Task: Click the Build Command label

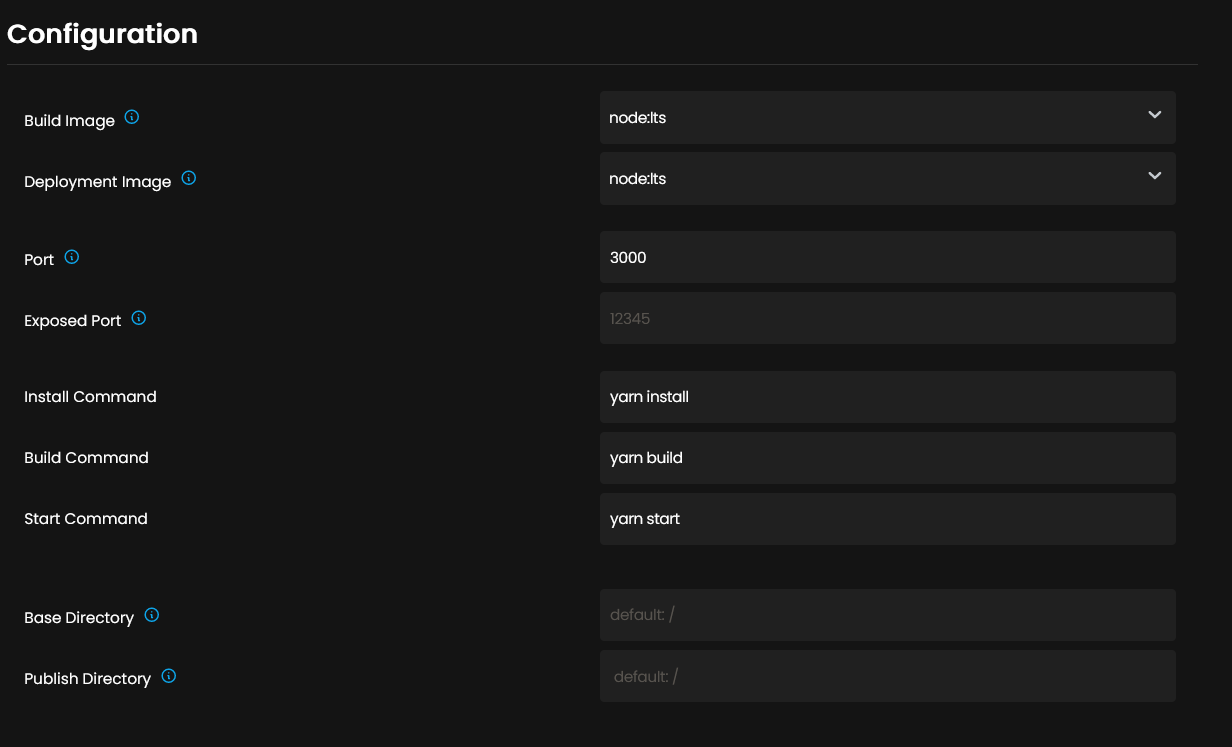Action: (x=86, y=458)
